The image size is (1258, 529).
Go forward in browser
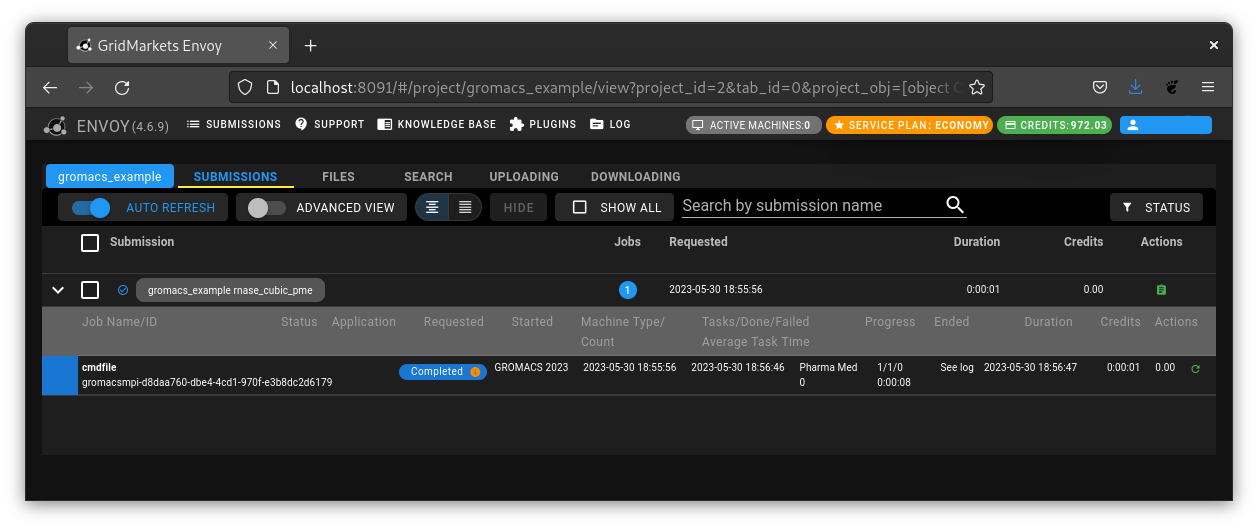(x=86, y=88)
